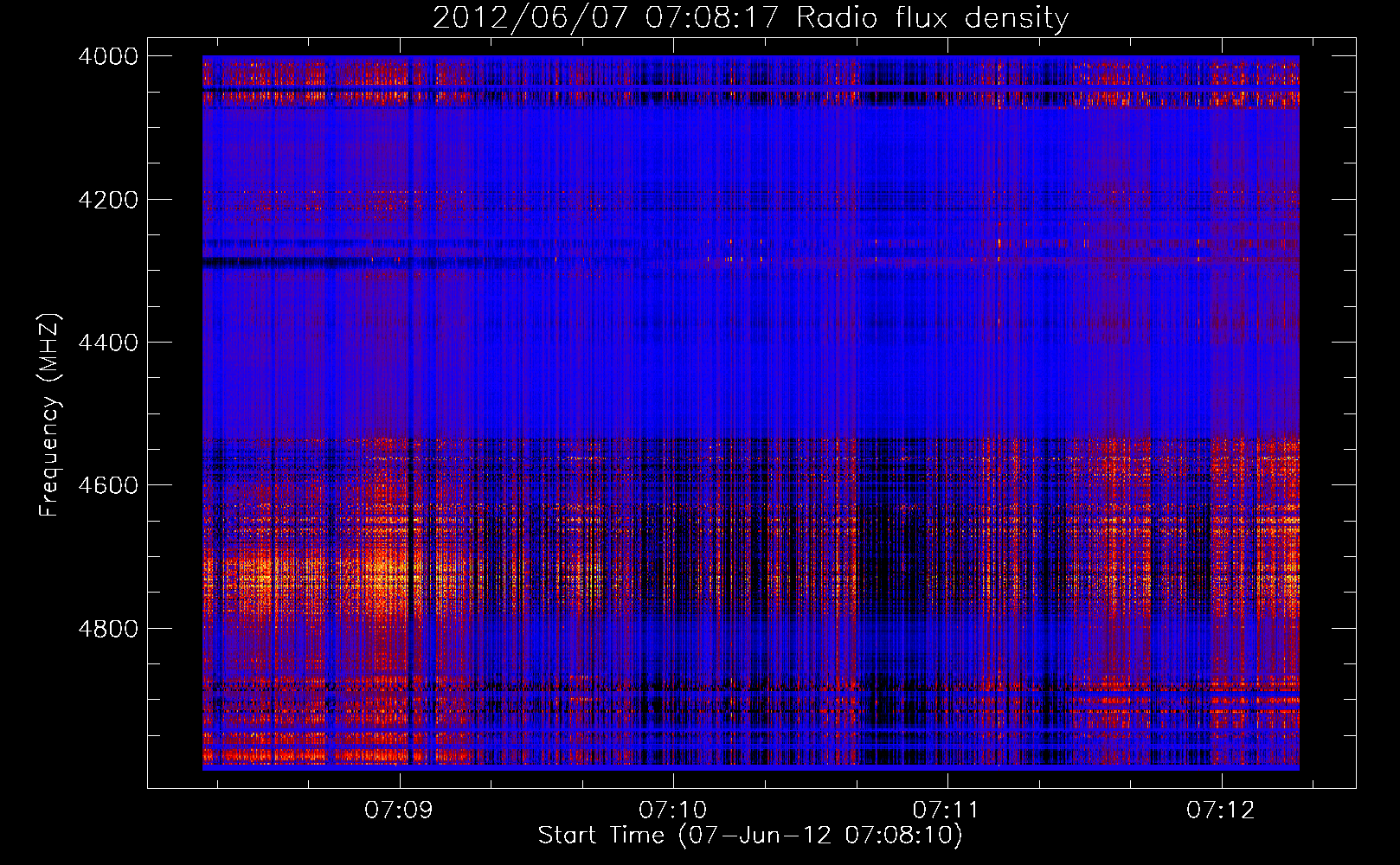This screenshot has width=1400, height=865.
Task: Click the 4800 frequency tick label
Action: (108, 629)
